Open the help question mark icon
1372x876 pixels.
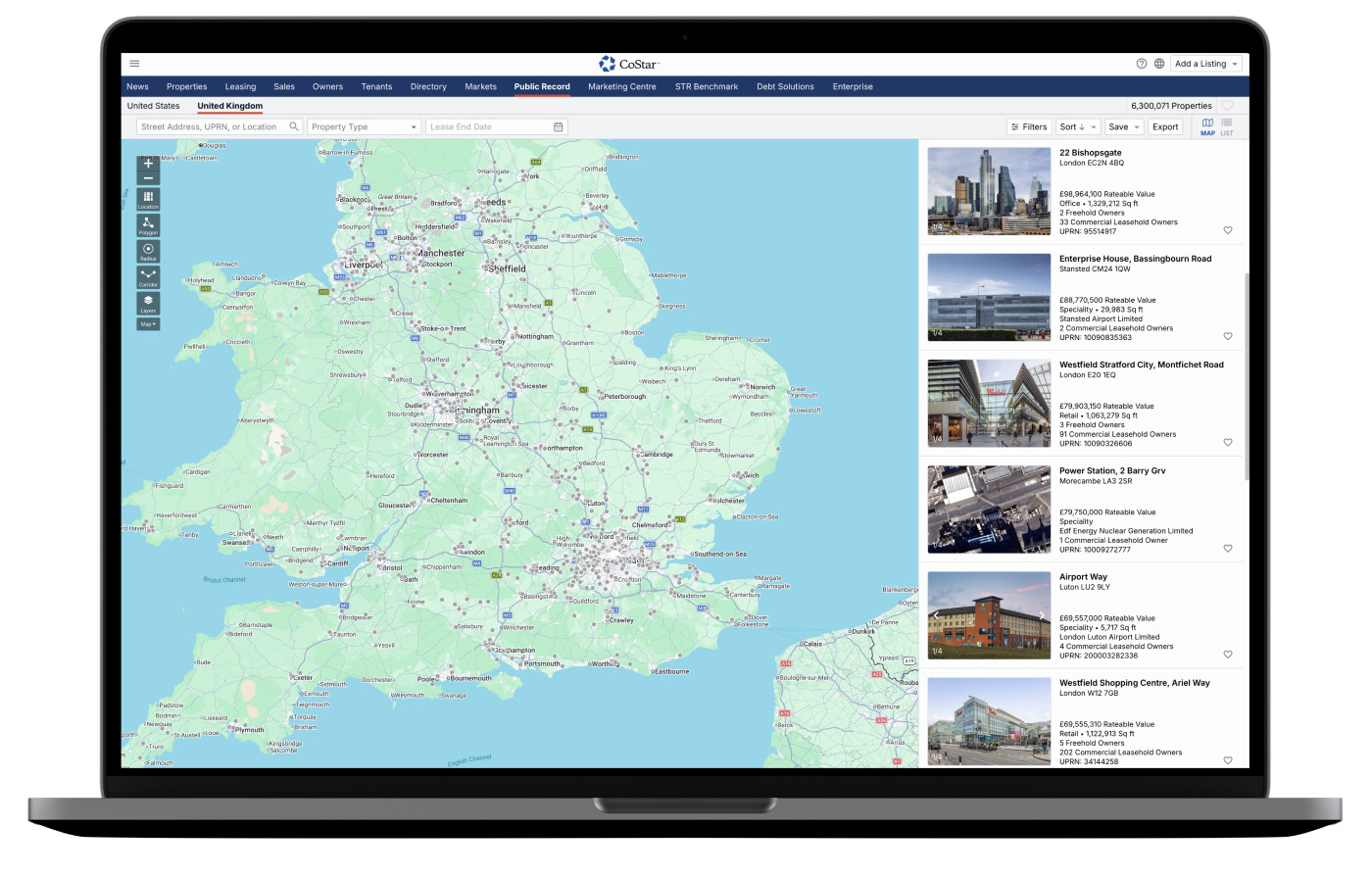1142,64
